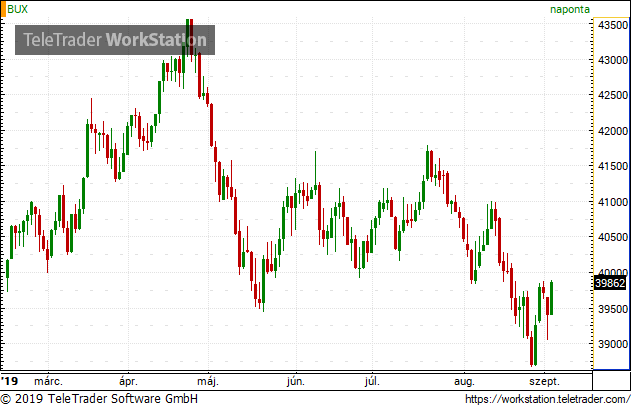Image resolution: width=631 pixels, height=408 pixels.
Task: Open the workstation.teletrader.com link
Action: click(x=547, y=399)
